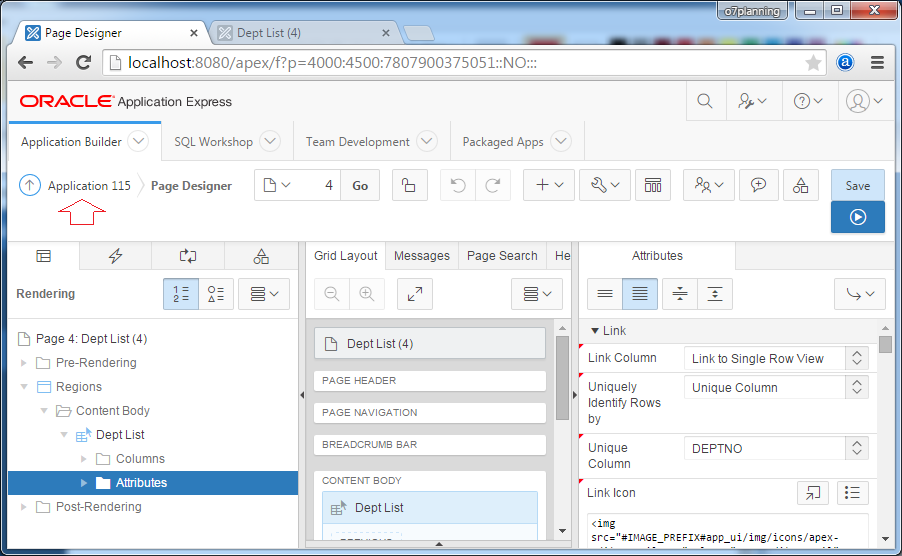Click the redo icon
The image size is (902, 556).
tap(493, 185)
